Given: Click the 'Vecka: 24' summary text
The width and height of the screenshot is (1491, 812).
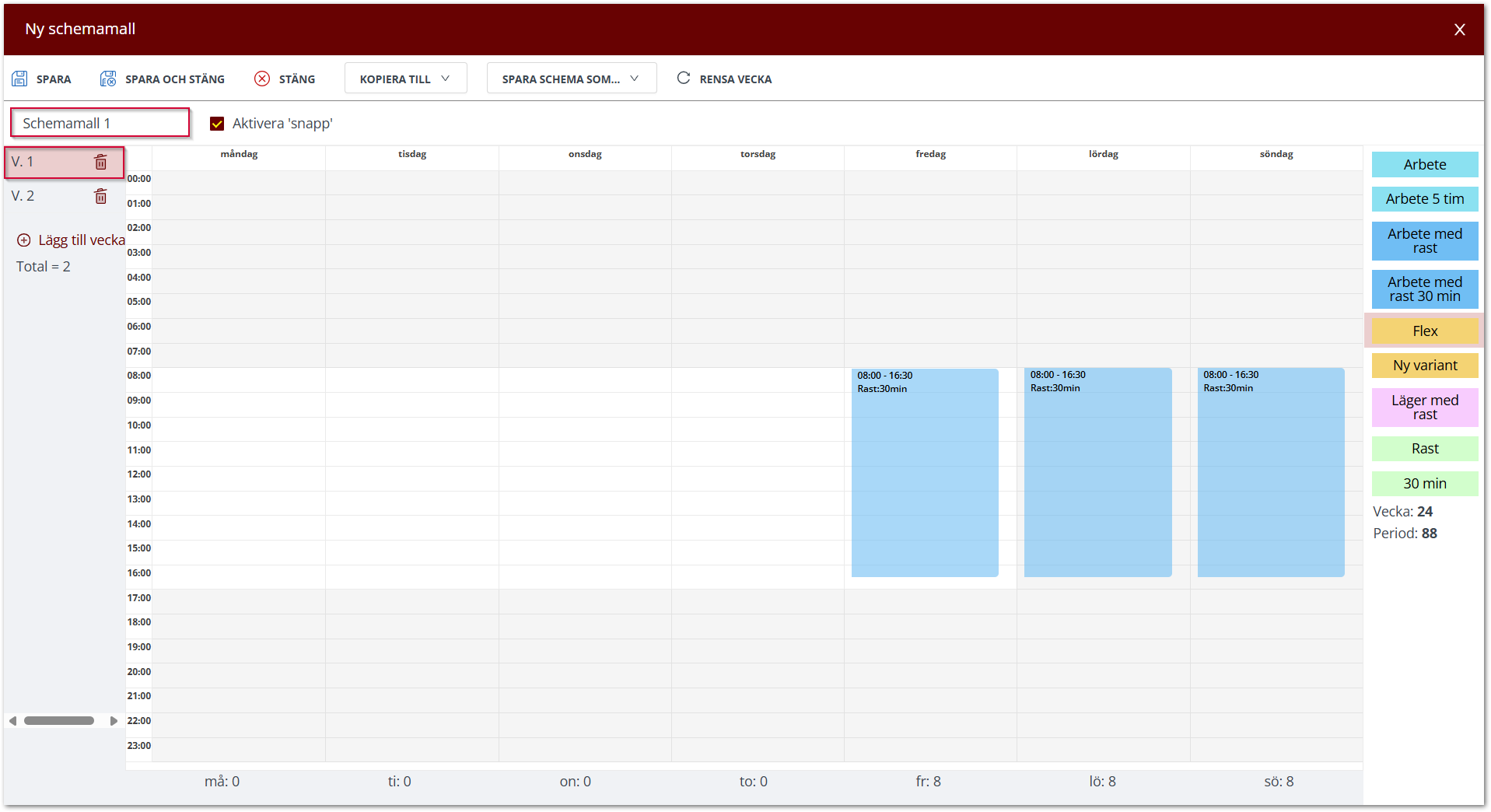Looking at the screenshot, I should [x=1402, y=512].
